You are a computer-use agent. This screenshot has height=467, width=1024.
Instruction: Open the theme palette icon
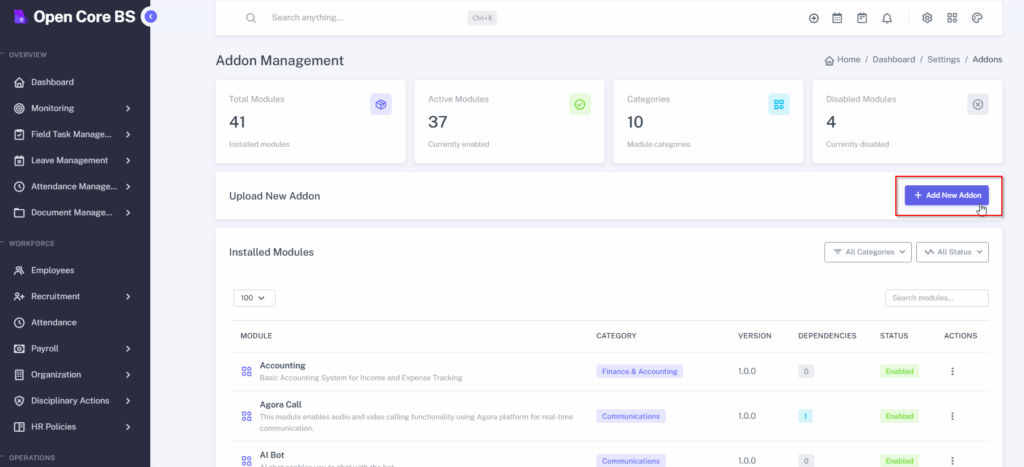click(x=977, y=18)
